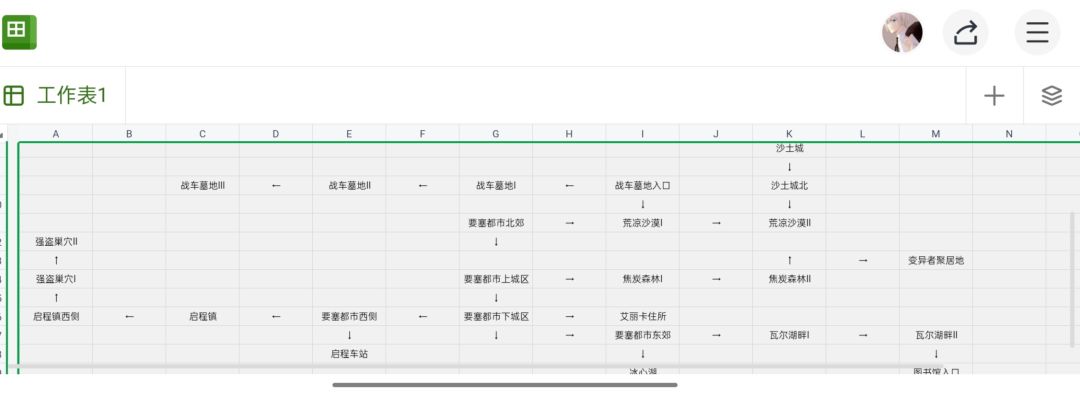Select the cell 战车墓地II
The image size is (1080, 397).
click(349, 185)
